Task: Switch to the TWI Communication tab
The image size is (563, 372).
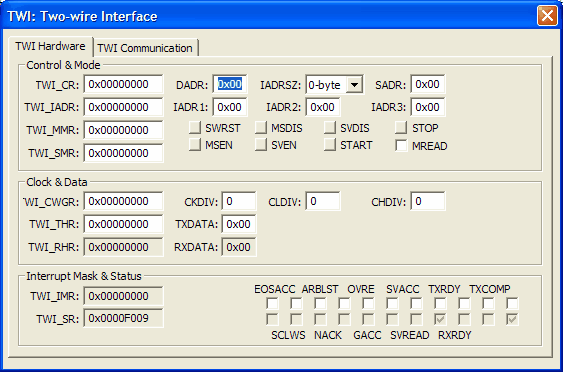Action: (x=145, y=48)
